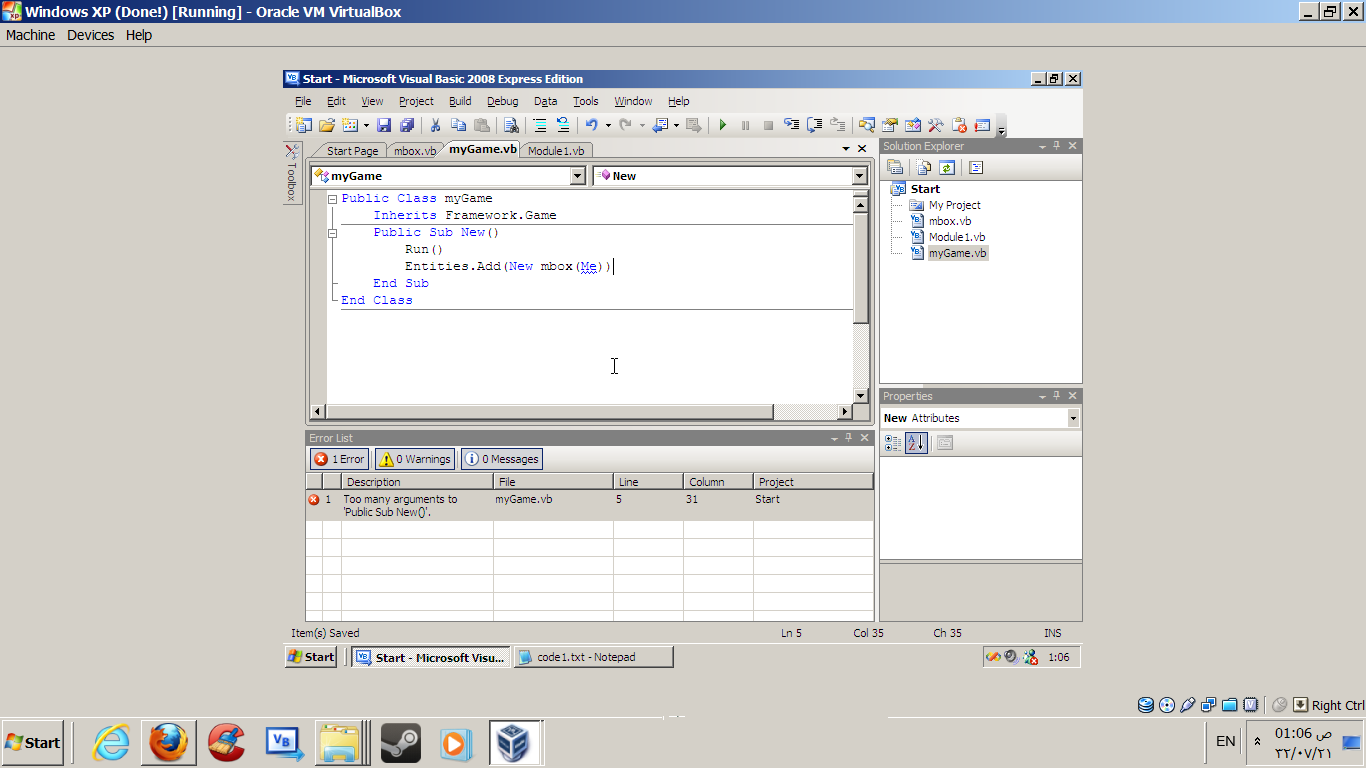Click the Find in Files icon

click(511, 125)
